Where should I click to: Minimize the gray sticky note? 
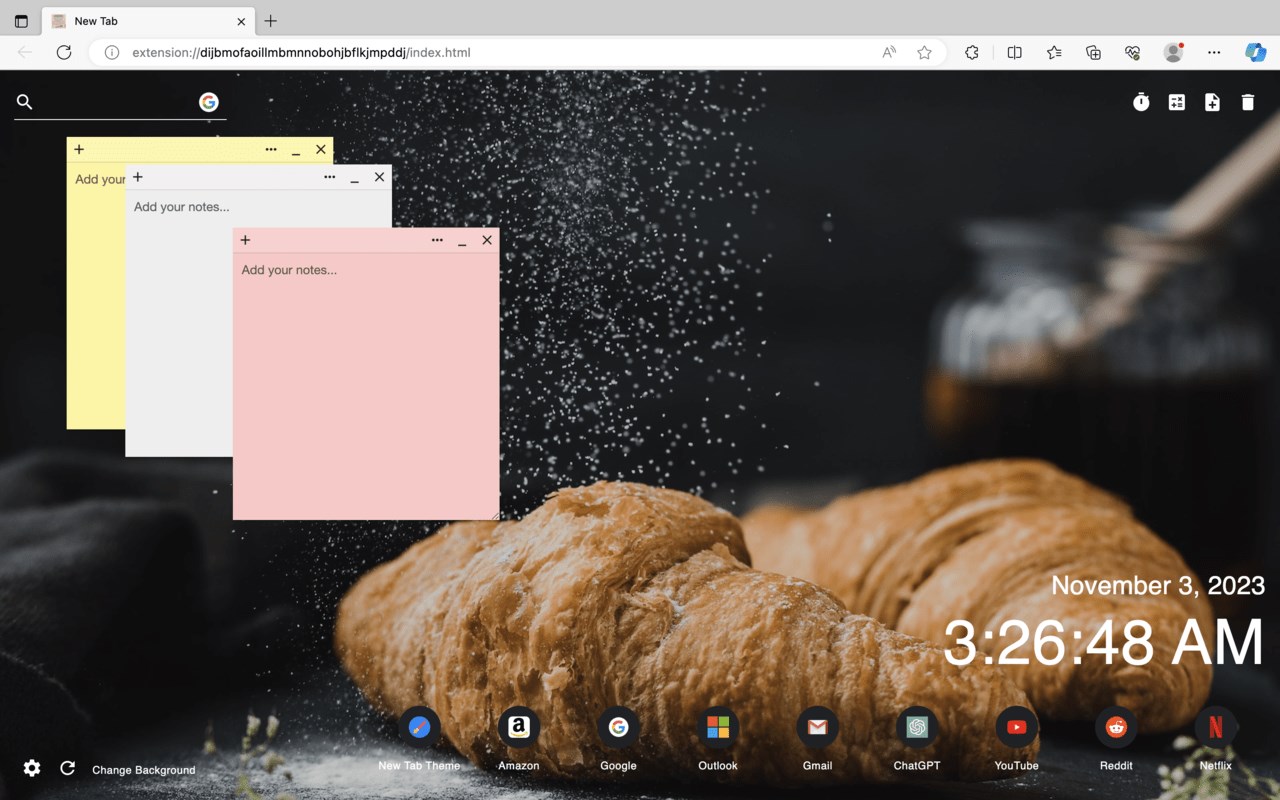(x=355, y=178)
